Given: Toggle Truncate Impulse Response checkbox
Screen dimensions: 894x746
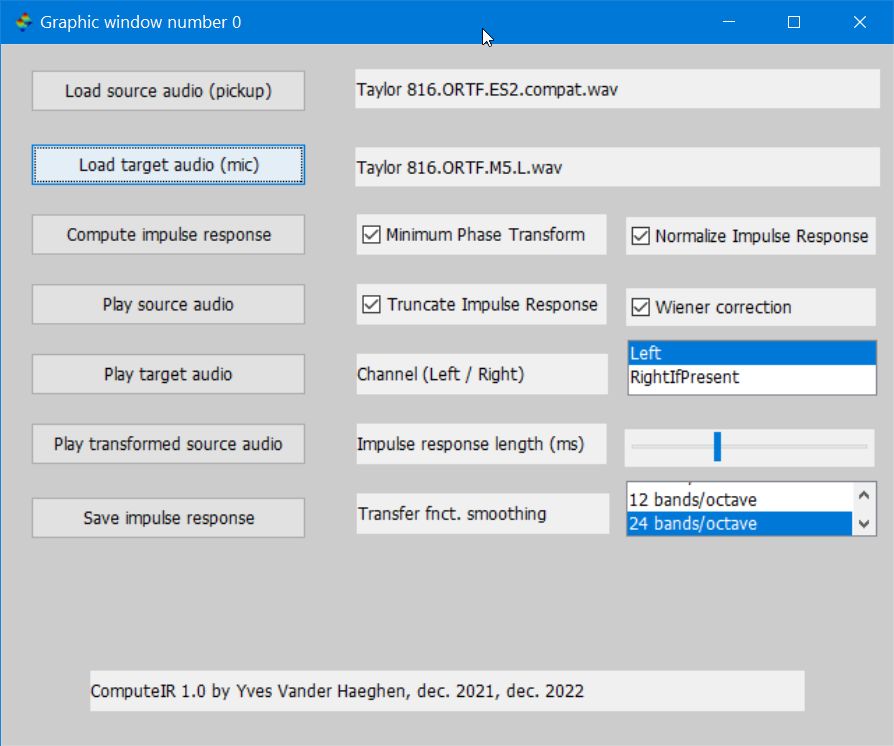Looking at the screenshot, I should (371, 304).
